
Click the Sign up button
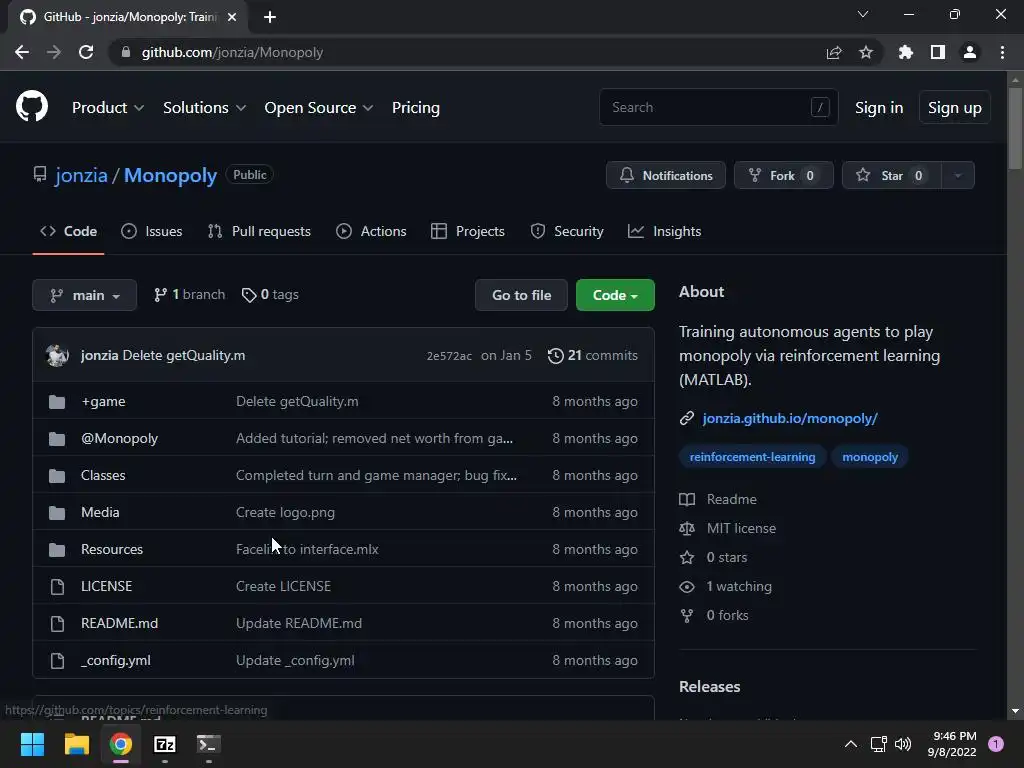[955, 108]
